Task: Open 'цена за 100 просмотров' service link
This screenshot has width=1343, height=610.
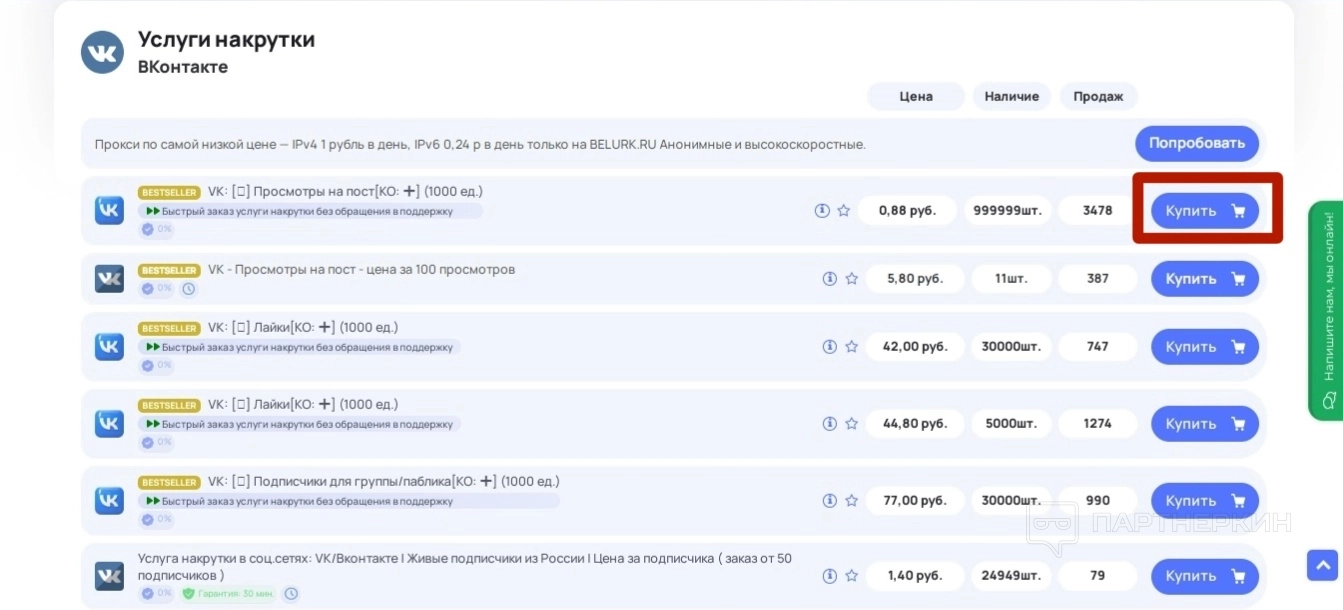Action: click(361, 270)
